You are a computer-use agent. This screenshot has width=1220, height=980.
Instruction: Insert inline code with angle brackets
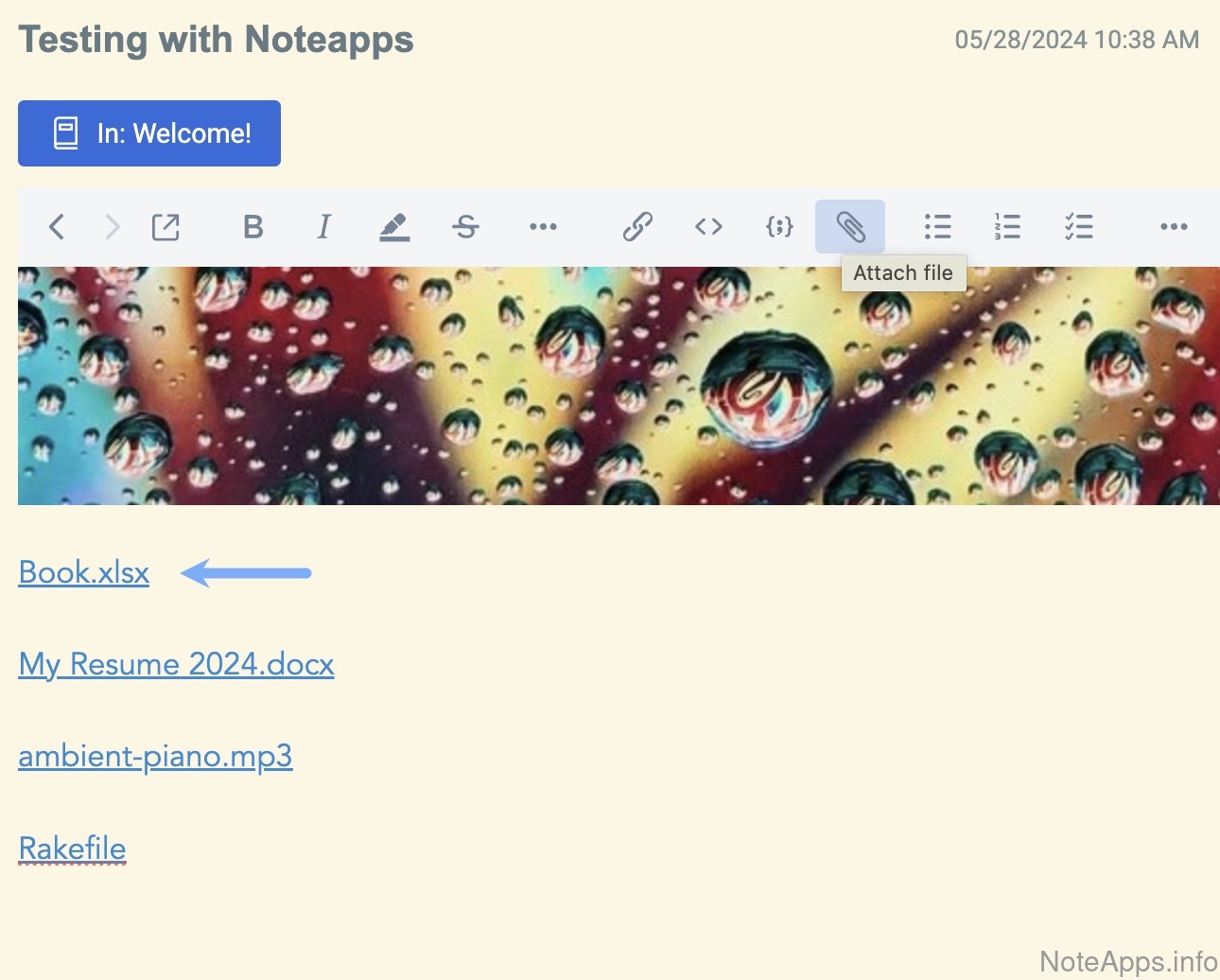(708, 227)
